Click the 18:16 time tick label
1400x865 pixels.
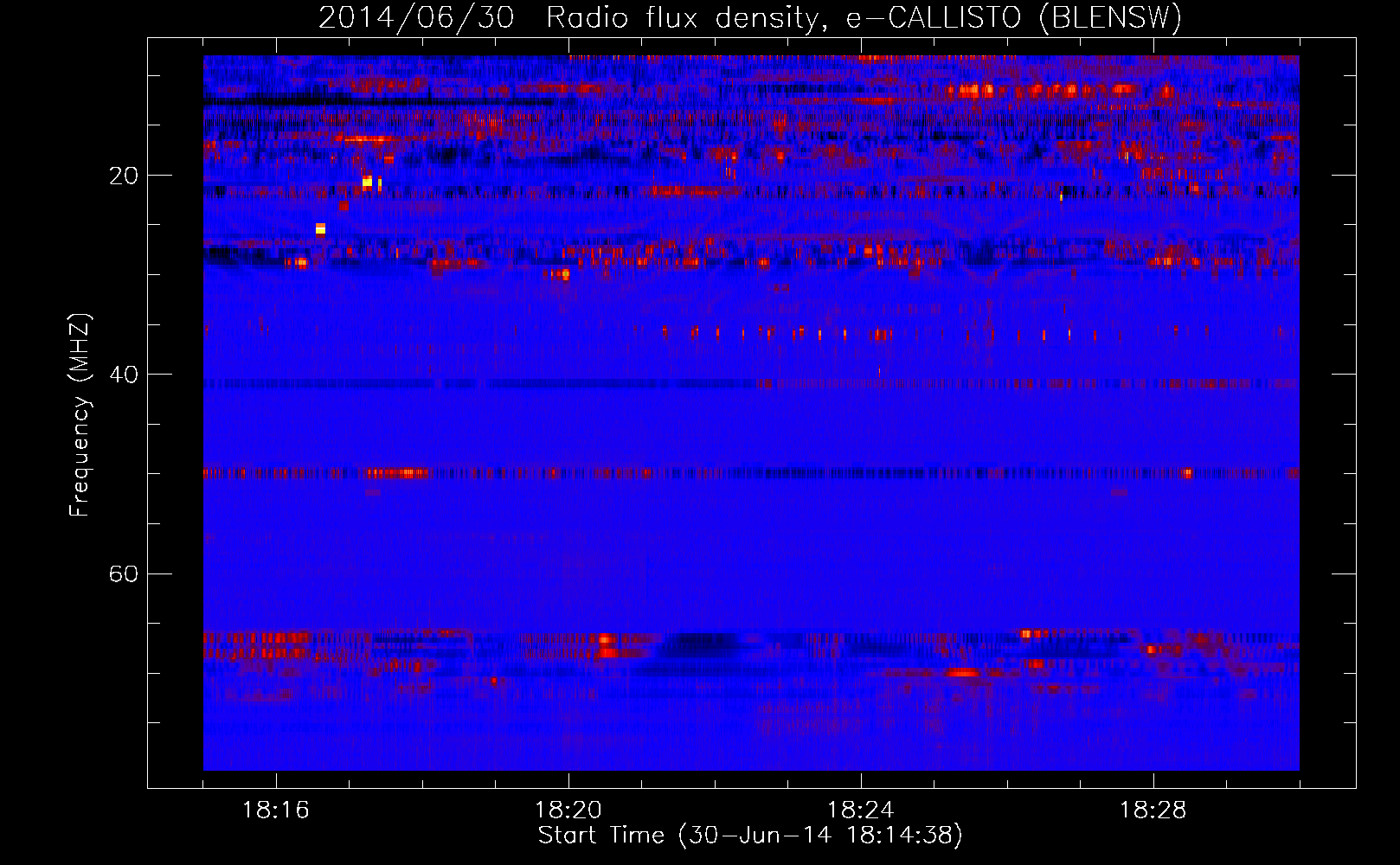click(275, 811)
